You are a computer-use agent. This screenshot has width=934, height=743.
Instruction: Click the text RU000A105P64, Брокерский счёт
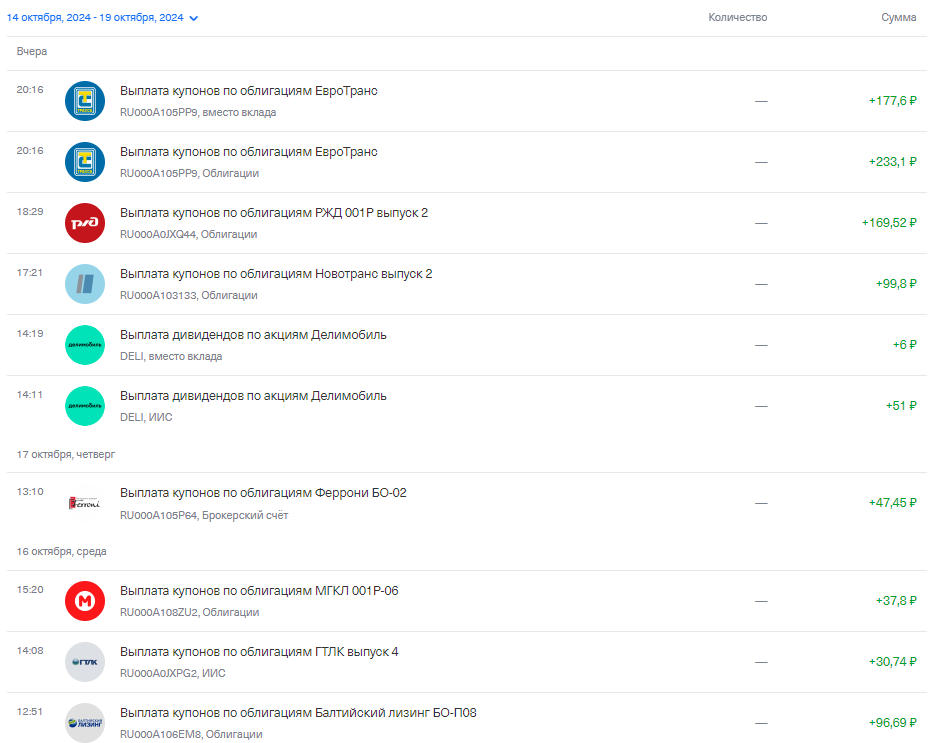coord(204,515)
